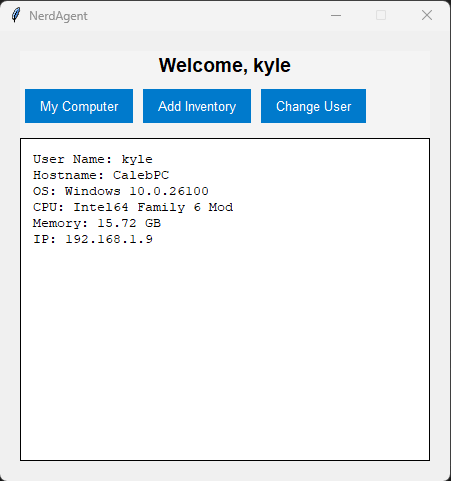
Task: Select the 'Hostname: CalebPC' line
Action: 101,175
